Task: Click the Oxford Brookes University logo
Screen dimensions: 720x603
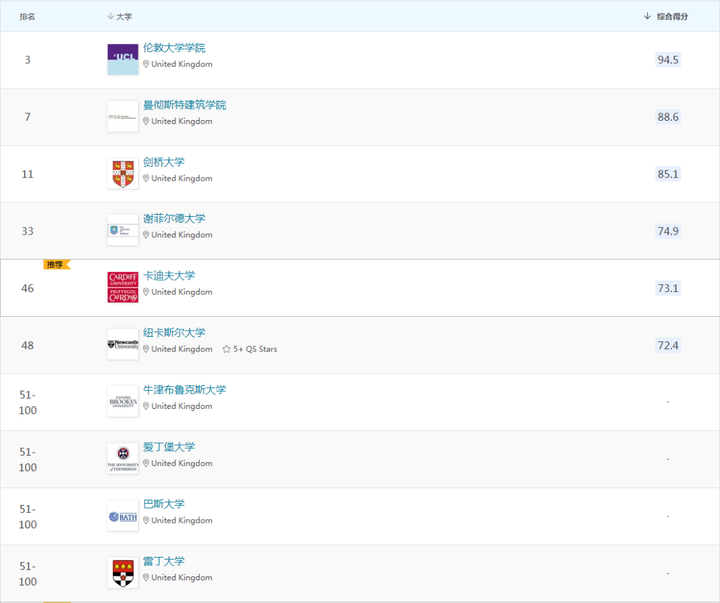Action: pos(123,402)
